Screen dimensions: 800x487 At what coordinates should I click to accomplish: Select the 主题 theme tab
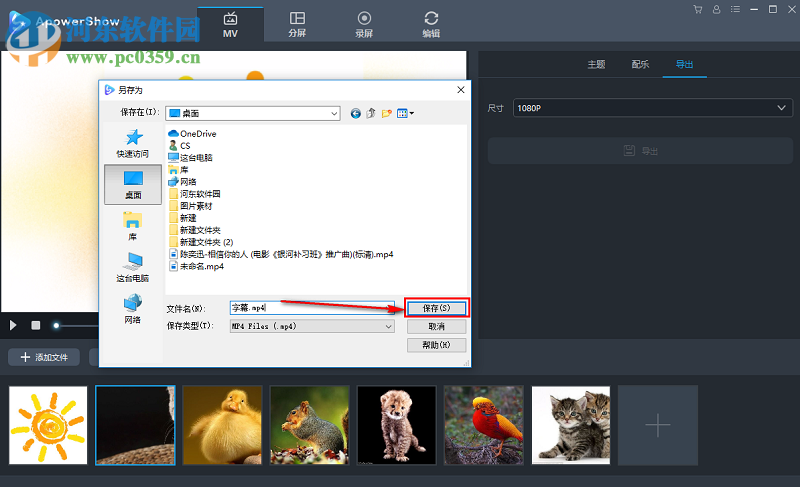(596, 64)
